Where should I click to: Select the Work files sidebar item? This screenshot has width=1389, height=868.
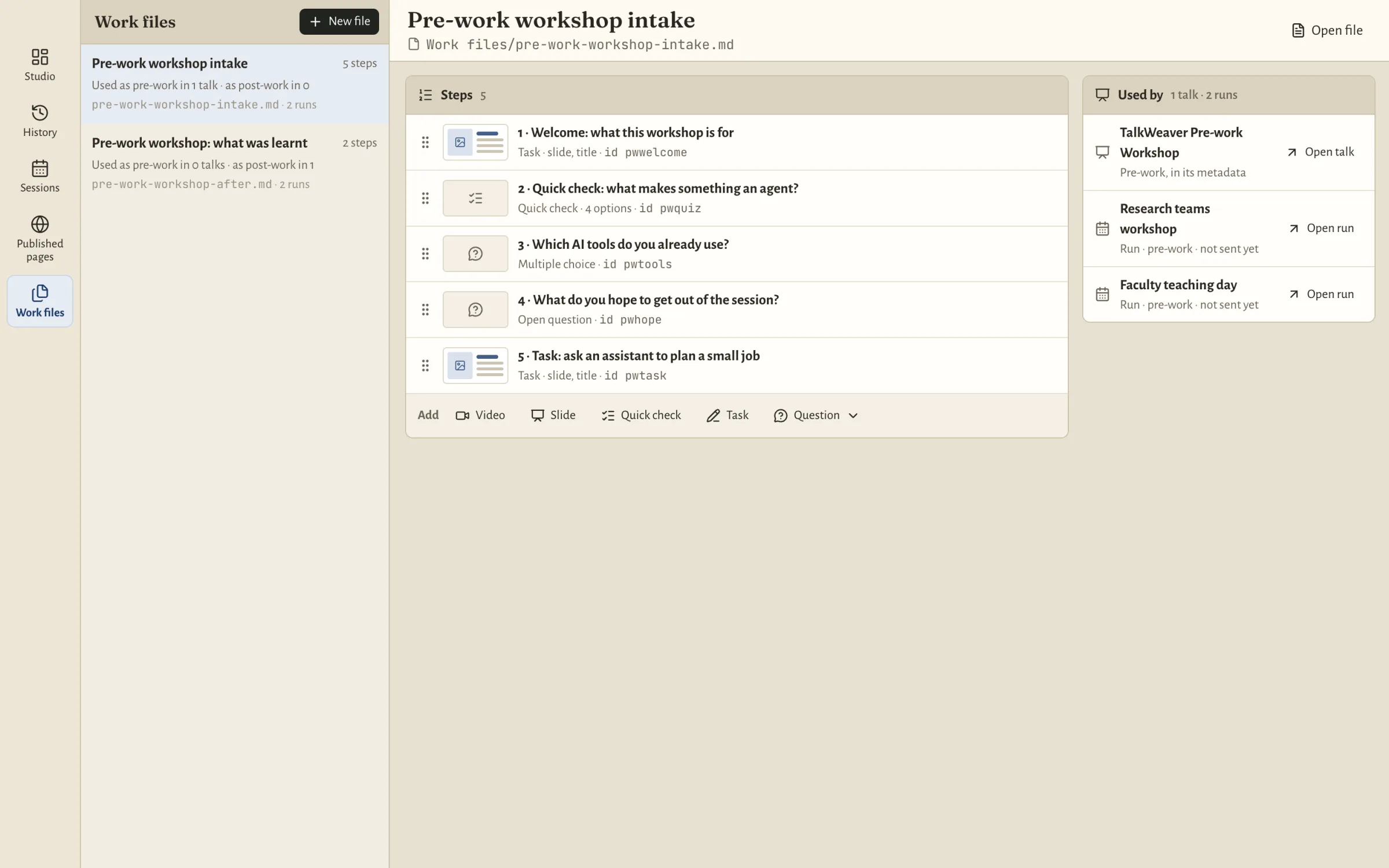tap(39, 301)
